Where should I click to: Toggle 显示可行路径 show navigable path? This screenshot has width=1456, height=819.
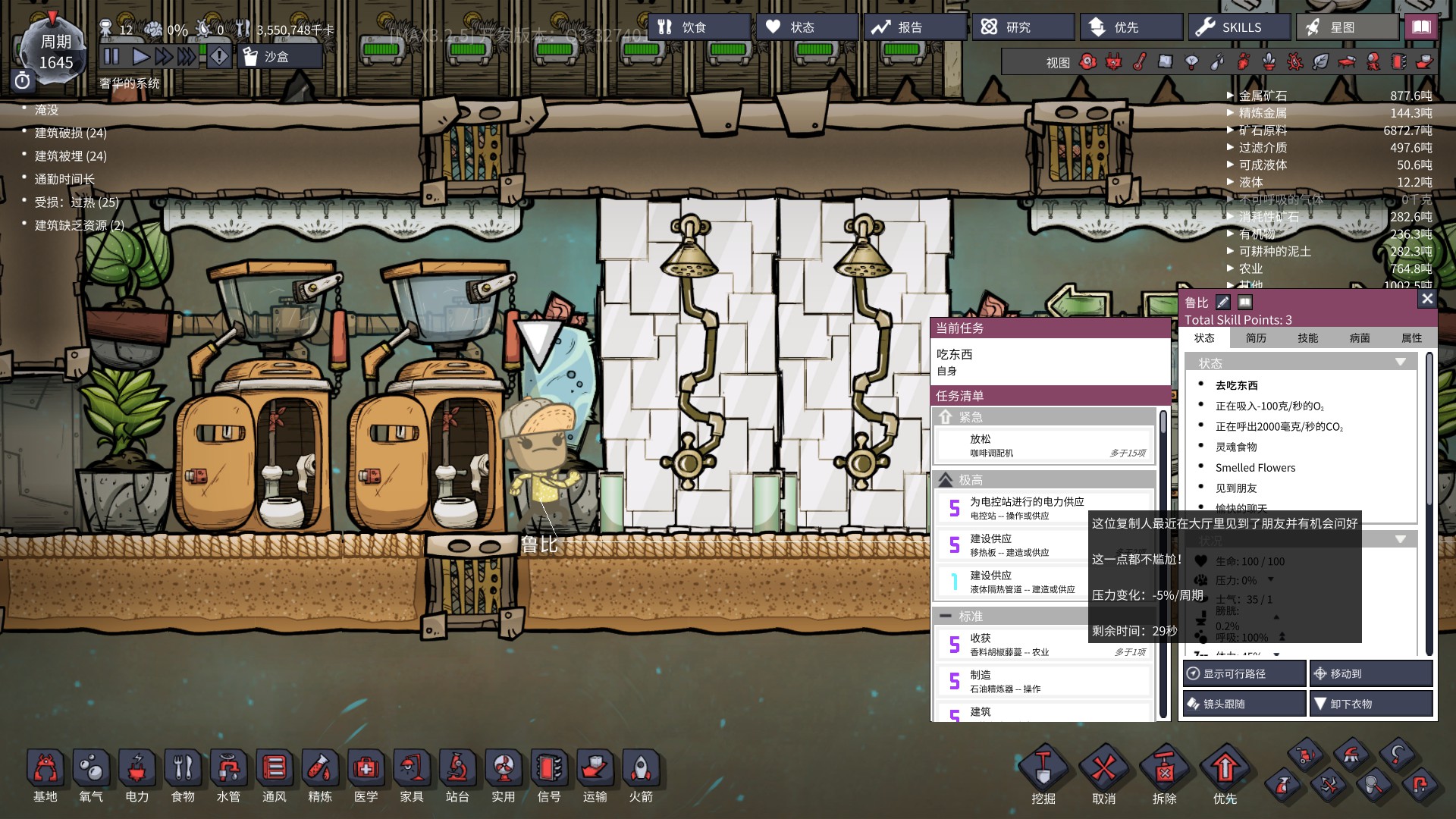1244,673
